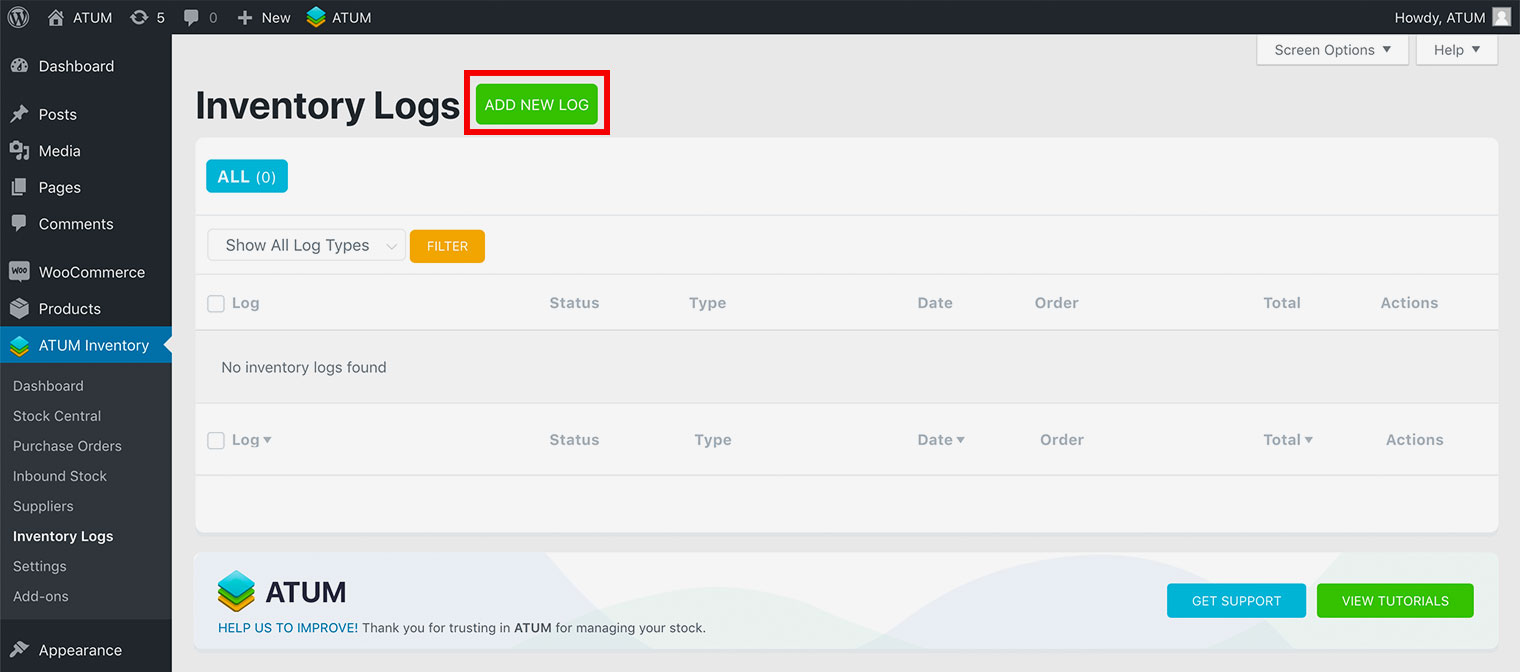Open the sidebar Comments menu label
Viewport: 1520px width, 672px height.
click(x=76, y=224)
